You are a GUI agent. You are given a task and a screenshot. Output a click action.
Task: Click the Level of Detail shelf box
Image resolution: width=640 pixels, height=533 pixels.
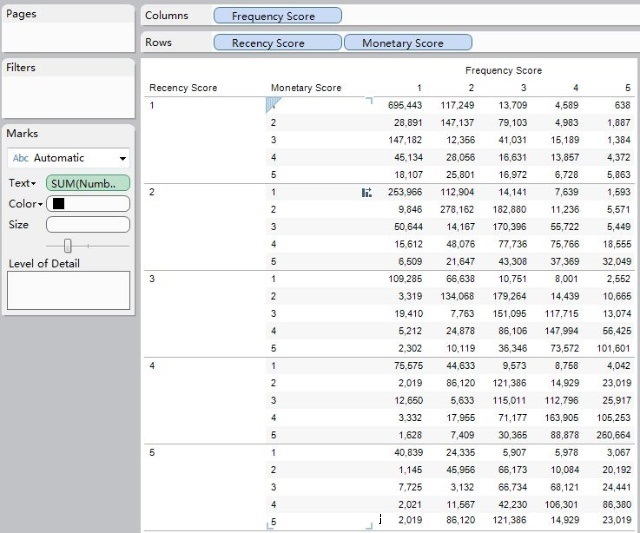click(68, 290)
